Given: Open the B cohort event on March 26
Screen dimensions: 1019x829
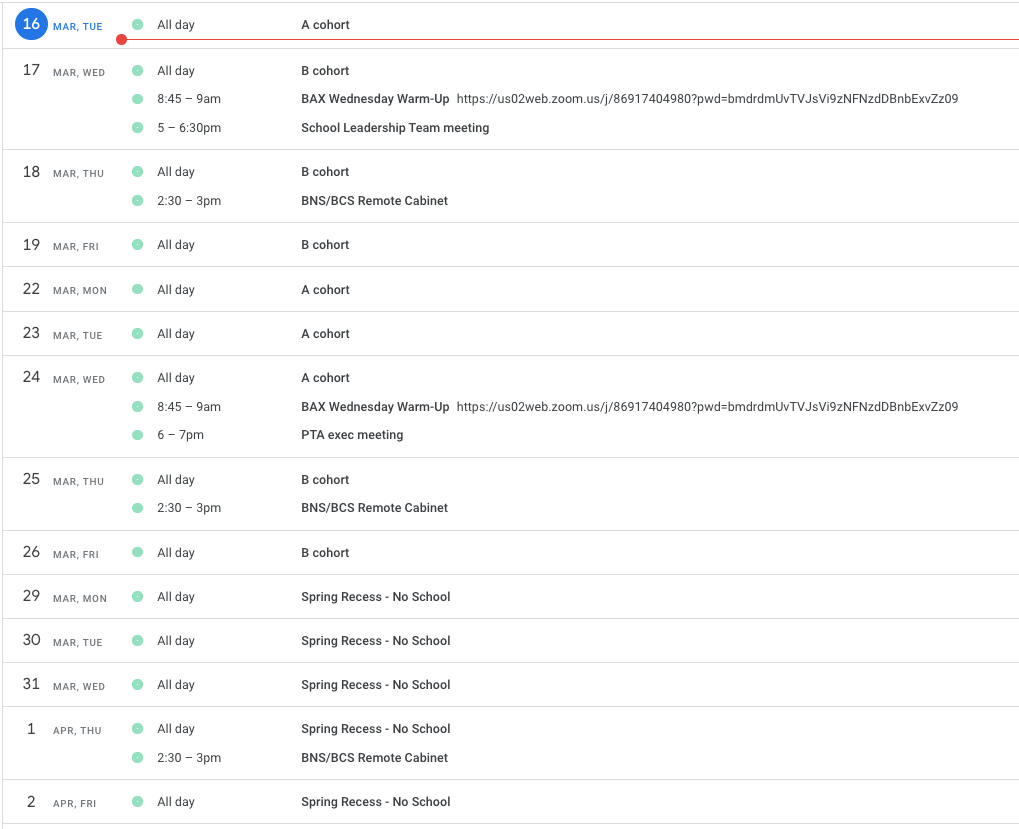Looking at the screenshot, I should coord(325,553).
